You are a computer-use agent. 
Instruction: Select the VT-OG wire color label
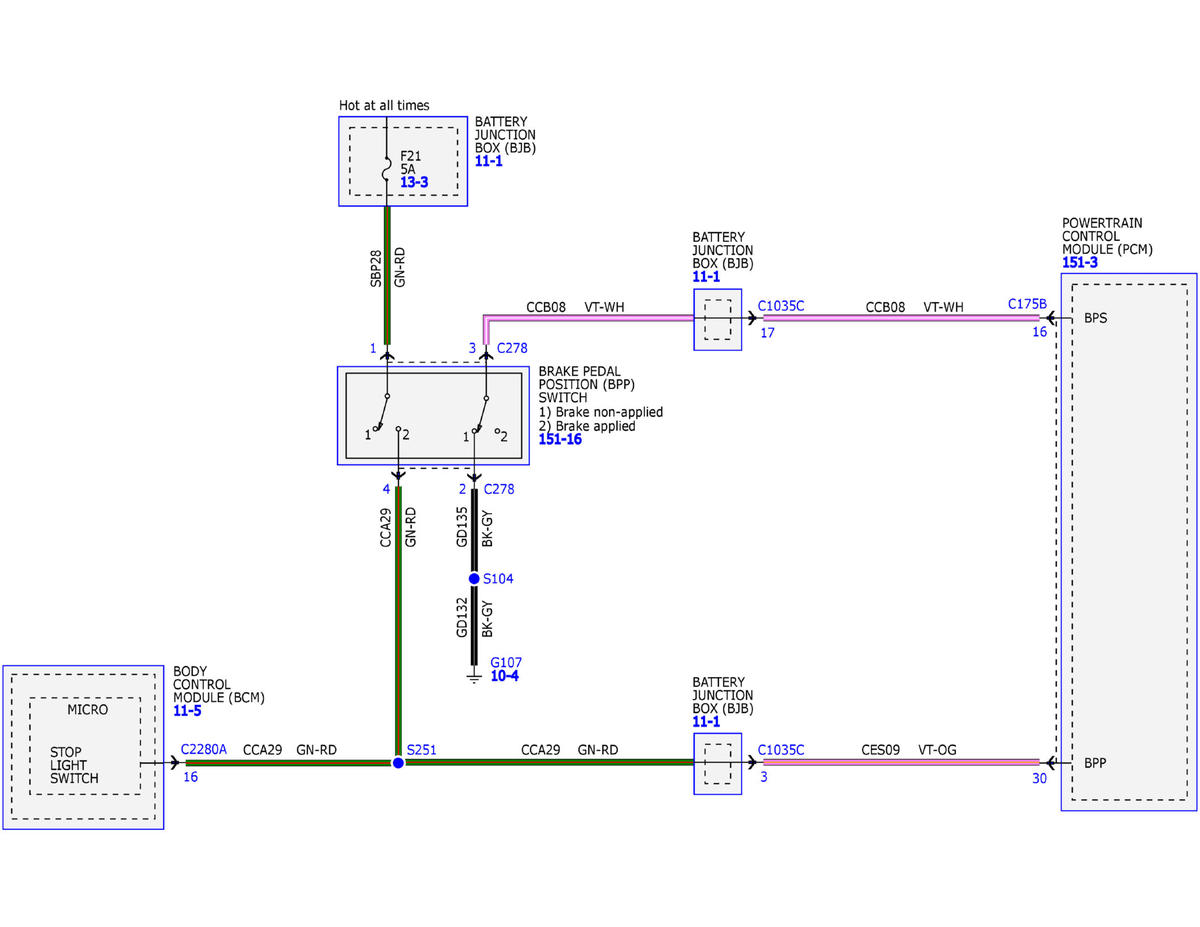(939, 749)
